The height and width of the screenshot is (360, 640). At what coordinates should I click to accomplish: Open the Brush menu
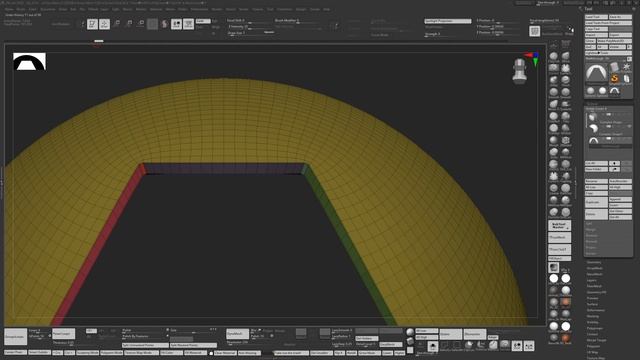(20, 9)
